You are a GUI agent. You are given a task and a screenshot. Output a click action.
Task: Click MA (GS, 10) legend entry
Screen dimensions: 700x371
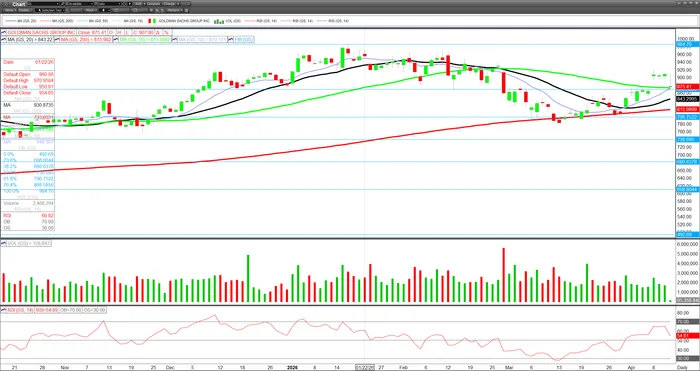pos(128,21)
